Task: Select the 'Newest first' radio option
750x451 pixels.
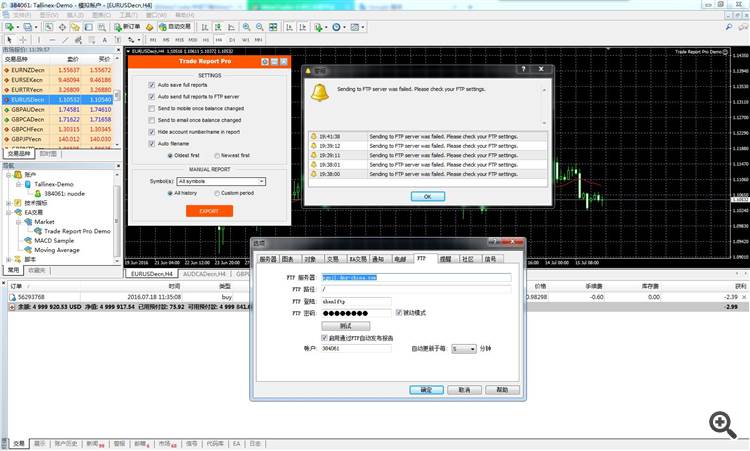Action: point(217,155)
